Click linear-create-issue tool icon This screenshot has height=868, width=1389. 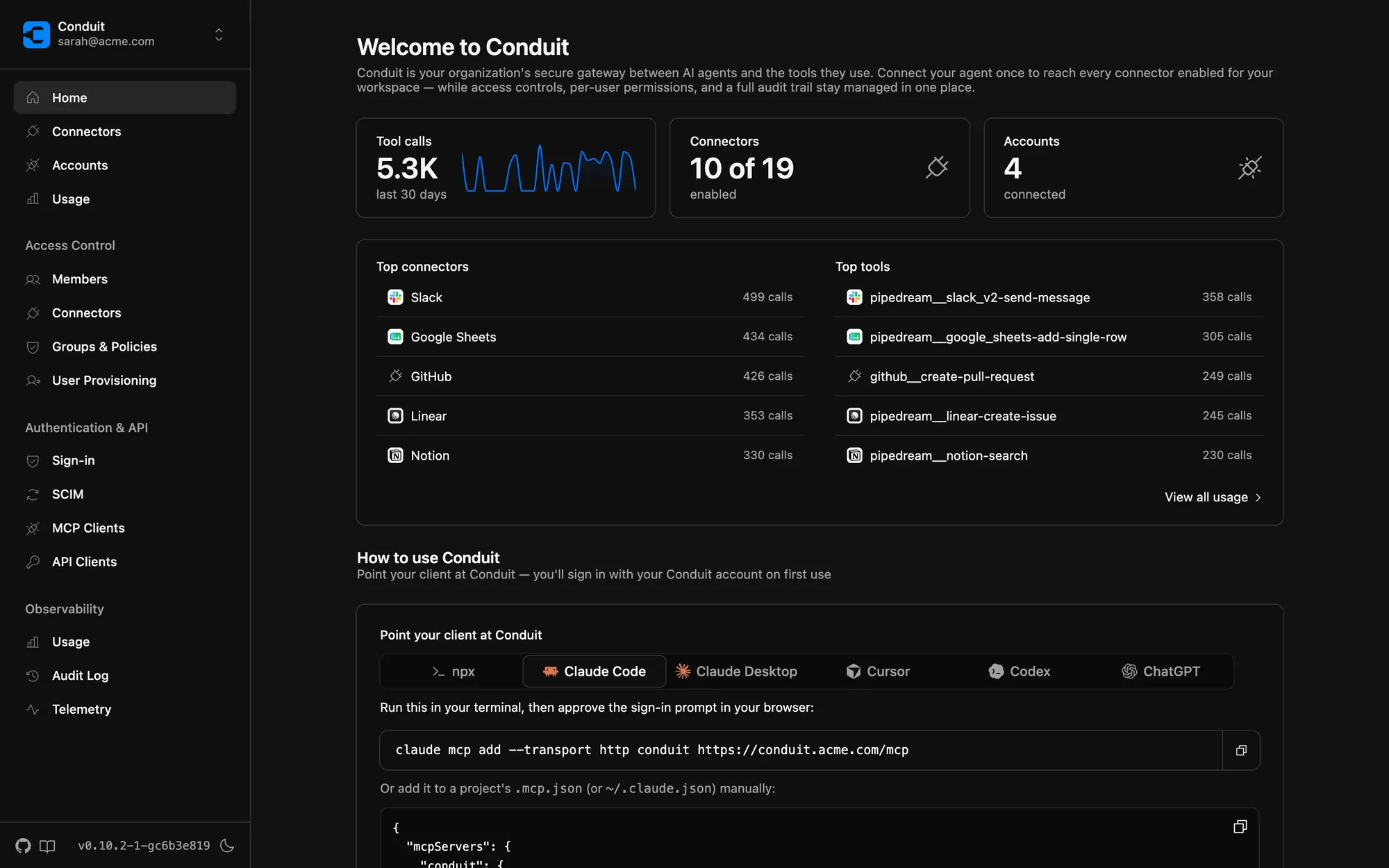coord(854,416)
